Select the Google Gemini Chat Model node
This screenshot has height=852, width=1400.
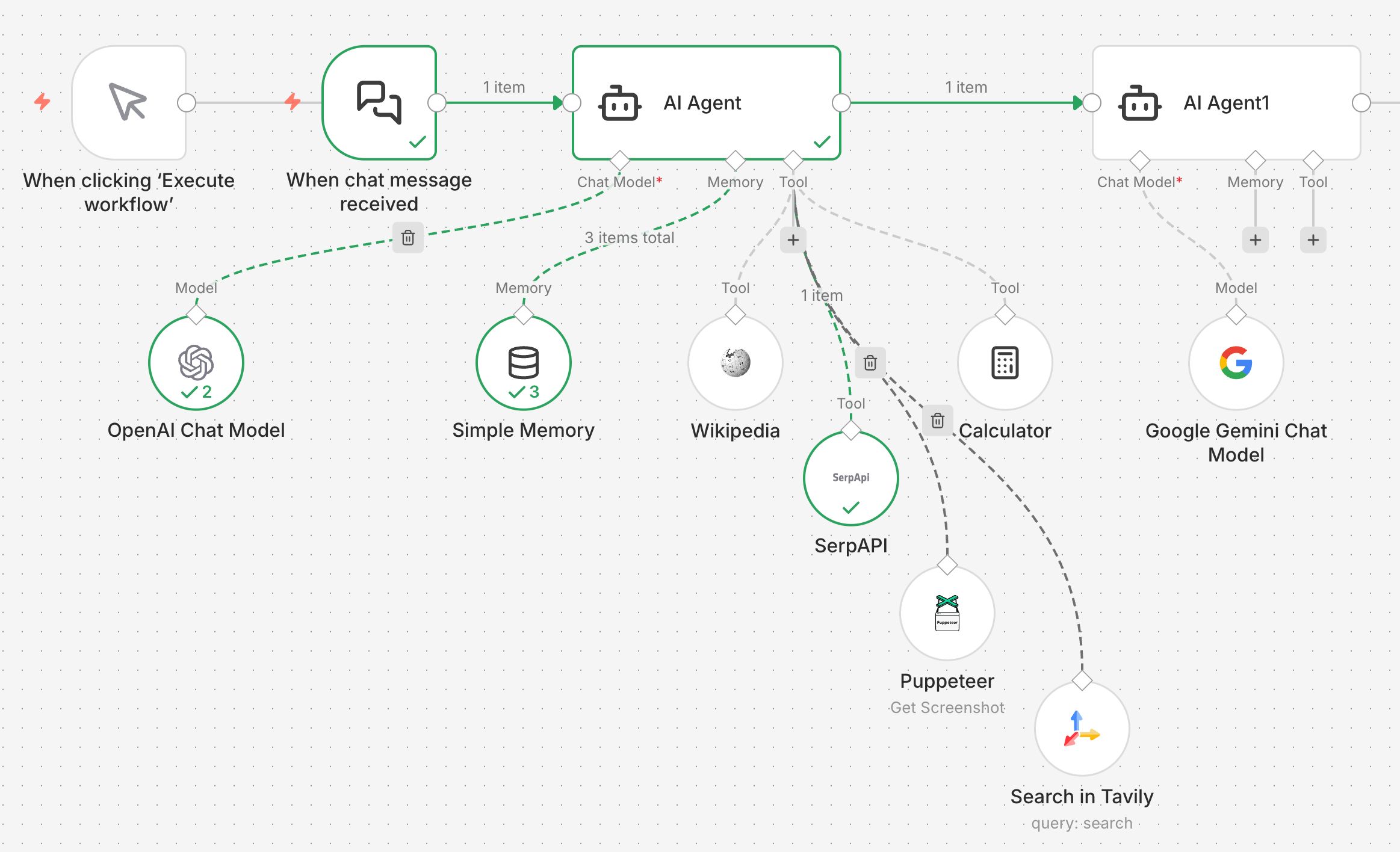(x=1236, y=362)
